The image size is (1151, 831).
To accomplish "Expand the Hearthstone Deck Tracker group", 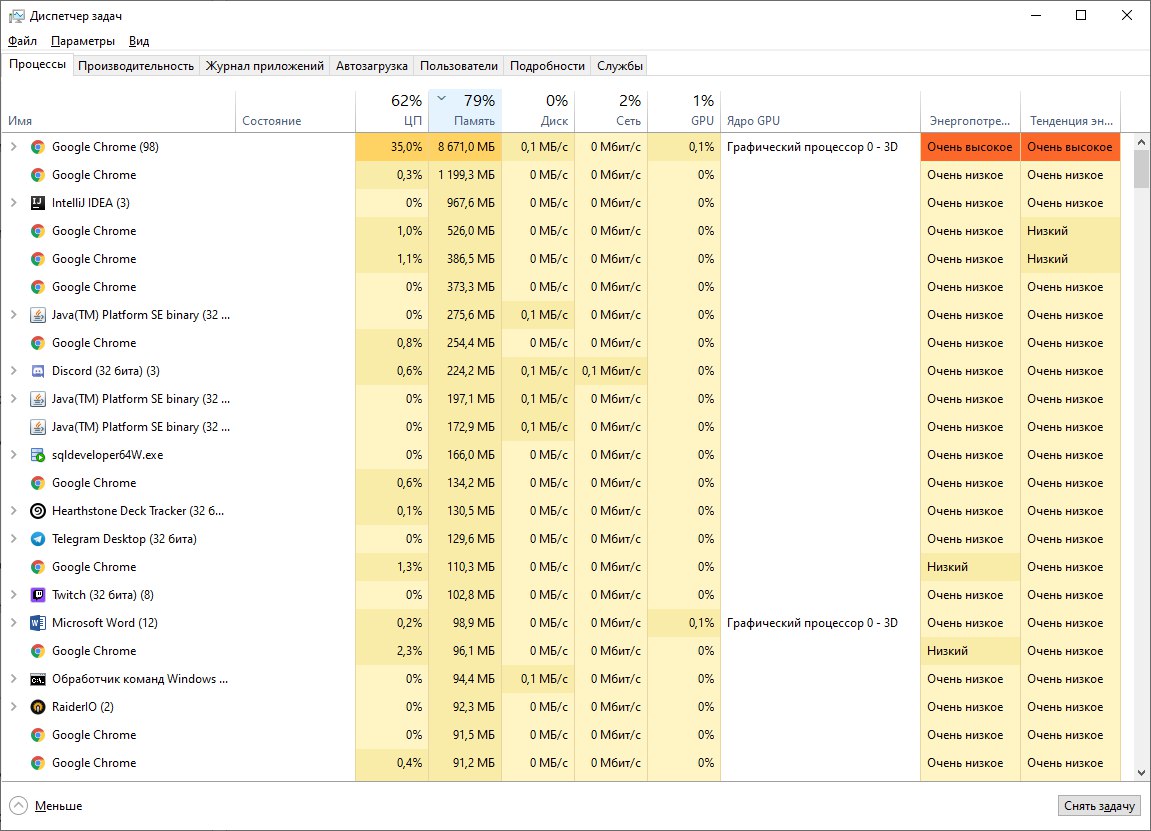I will click(13, 511).
